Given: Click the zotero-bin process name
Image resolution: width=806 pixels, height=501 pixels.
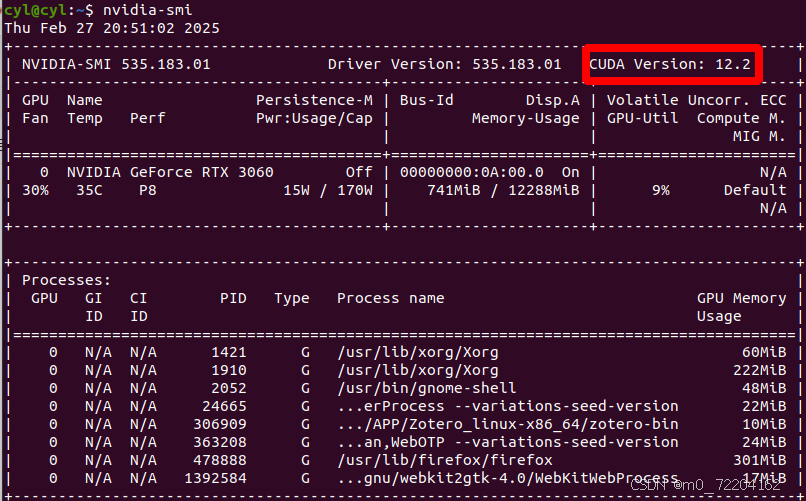Looking at the screenshot, I should coord(508,424).
